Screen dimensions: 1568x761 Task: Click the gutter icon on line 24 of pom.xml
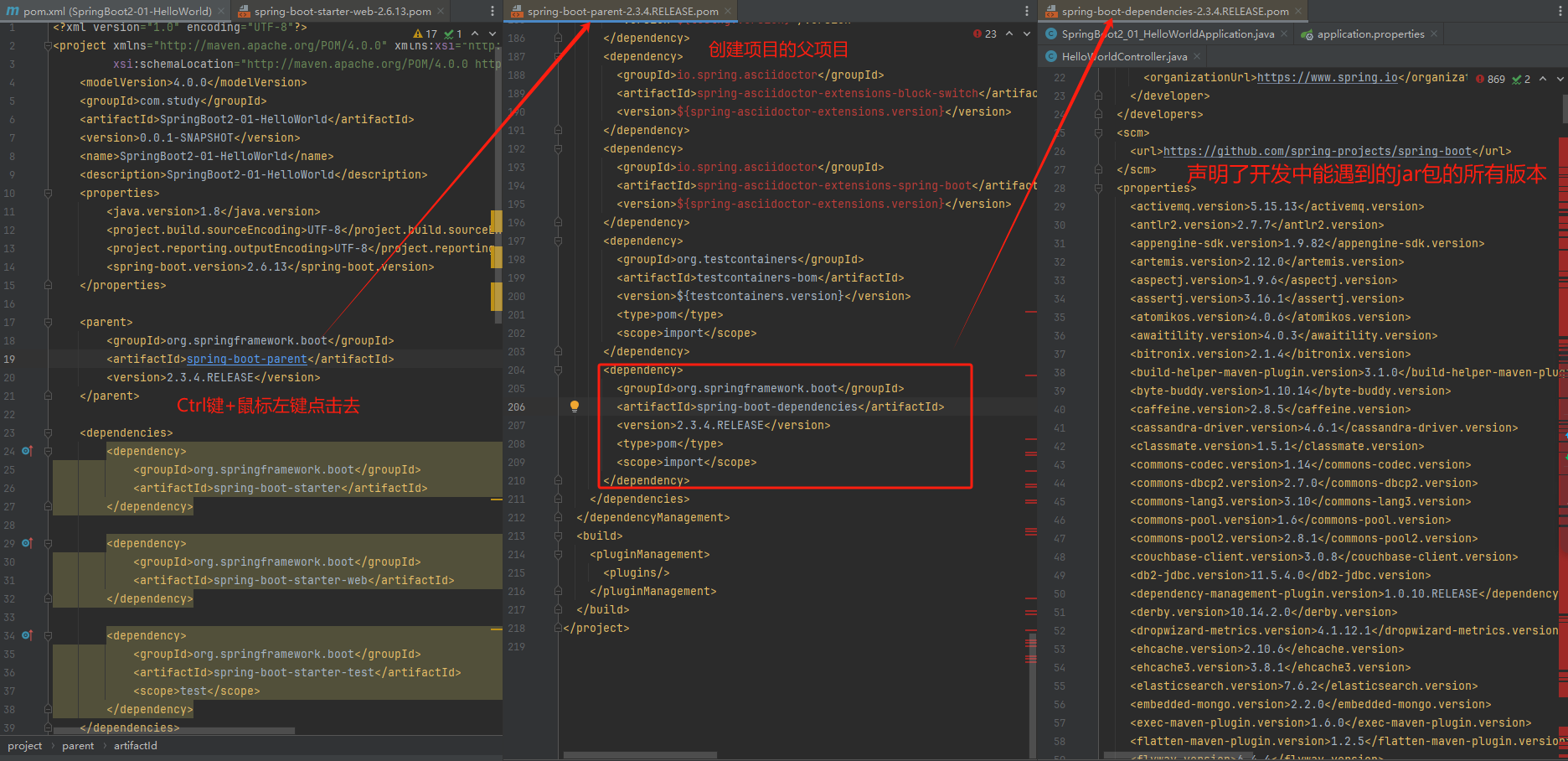(x=27, y=451)
